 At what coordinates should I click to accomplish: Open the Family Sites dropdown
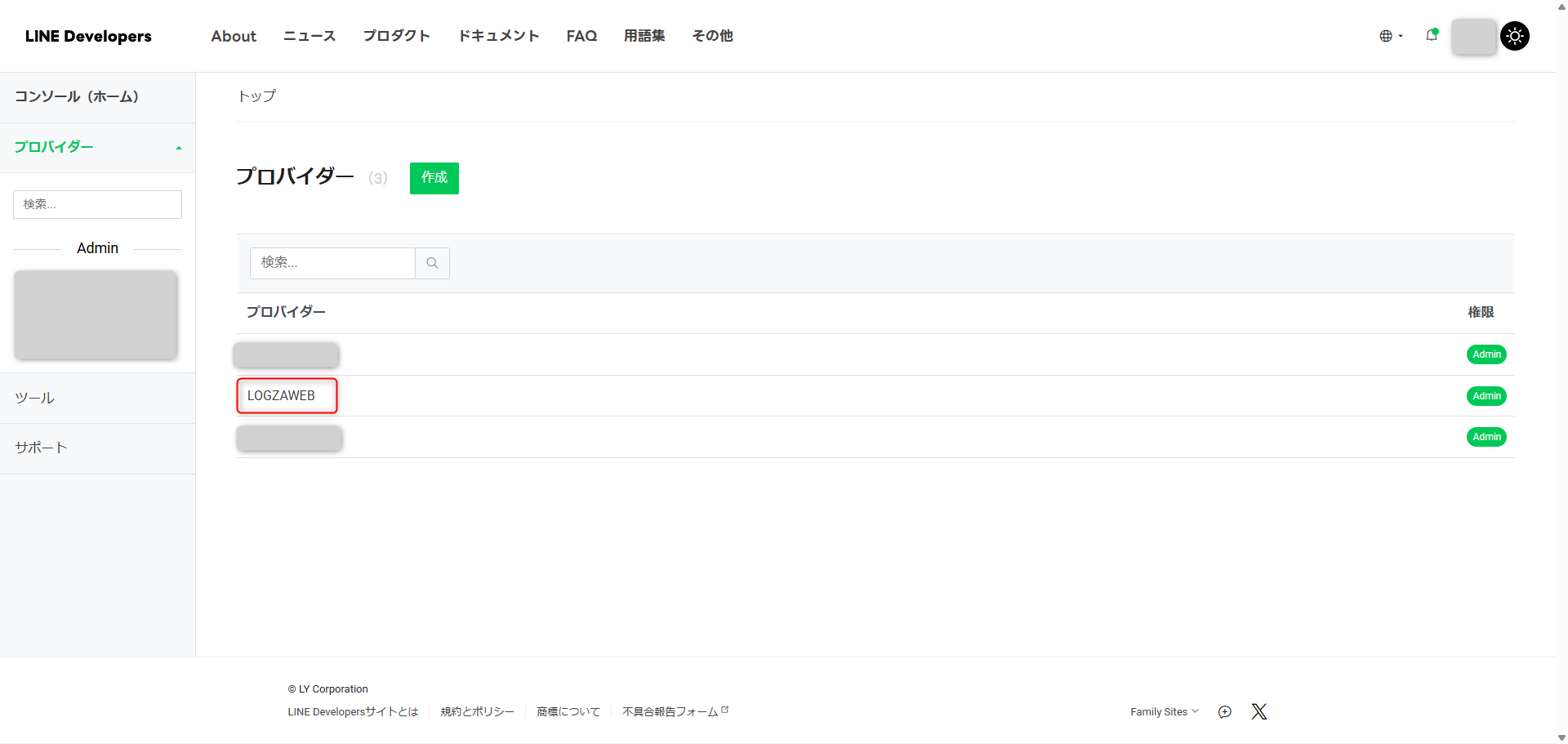[x=1165, y=711]
